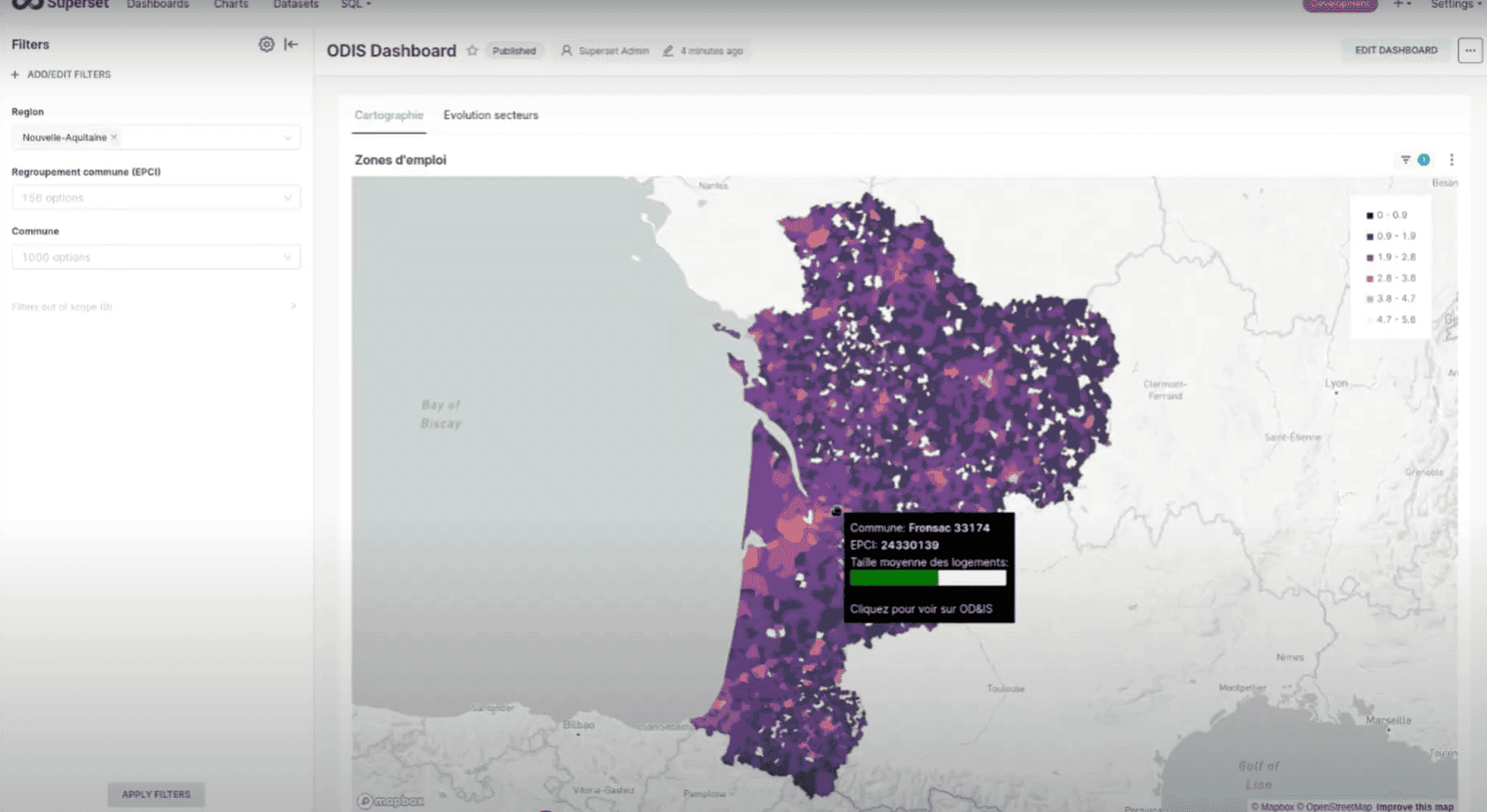Screen dimensions: 1487x812
Task: Collapse the Filters sidebar panel
Action: coord(291,45)
